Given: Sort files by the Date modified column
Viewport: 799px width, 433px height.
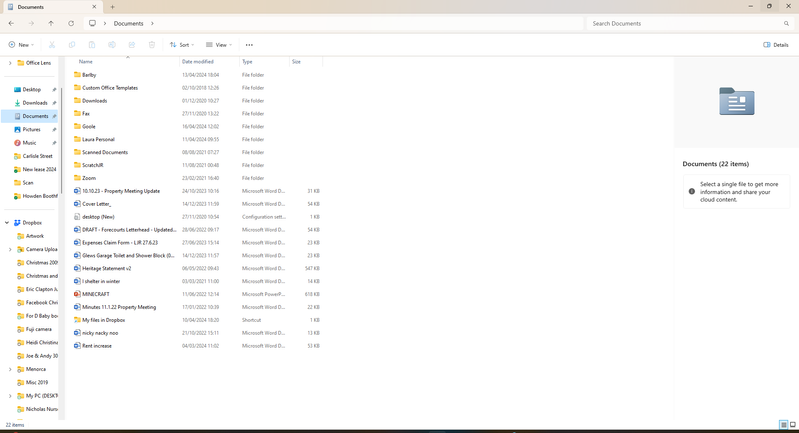Looking at the screenshot, I should point(197,62).
